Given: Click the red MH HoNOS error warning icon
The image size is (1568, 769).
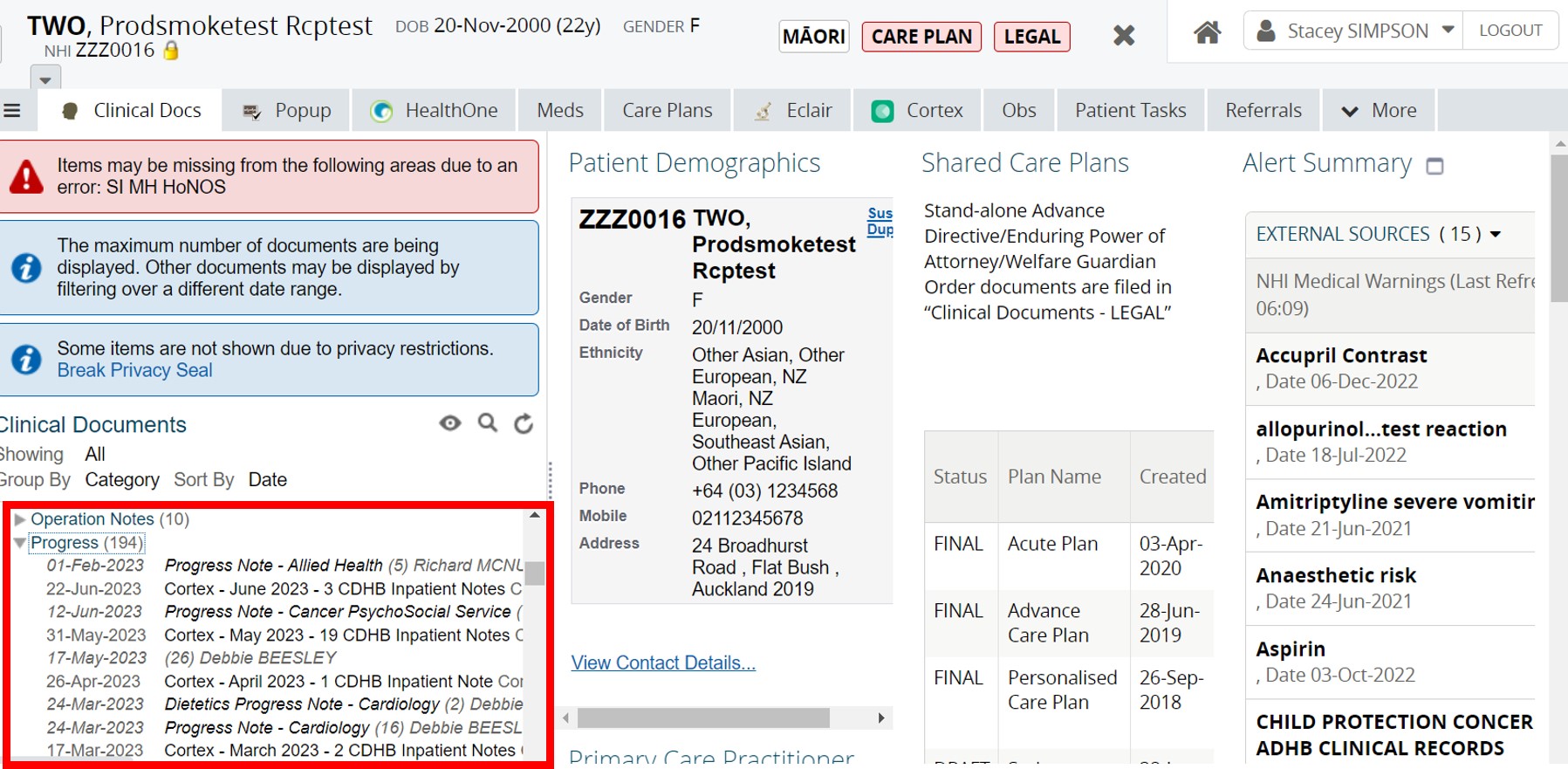Looking at the screenshot, I should coord(26,176).
